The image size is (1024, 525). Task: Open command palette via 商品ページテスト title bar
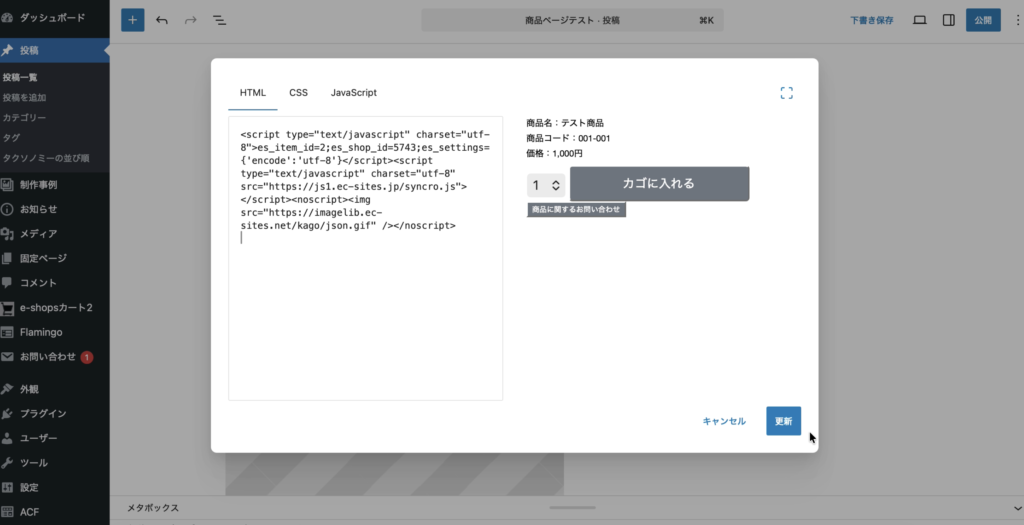(572, 20)
